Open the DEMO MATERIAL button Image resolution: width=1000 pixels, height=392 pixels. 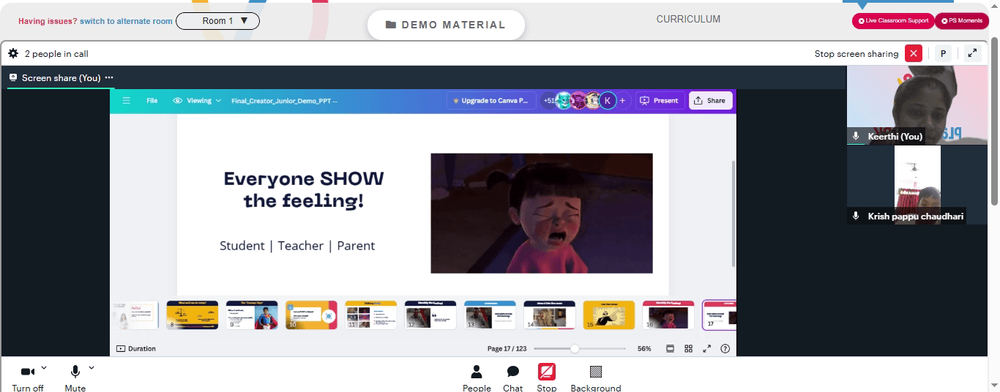point(446,25)
